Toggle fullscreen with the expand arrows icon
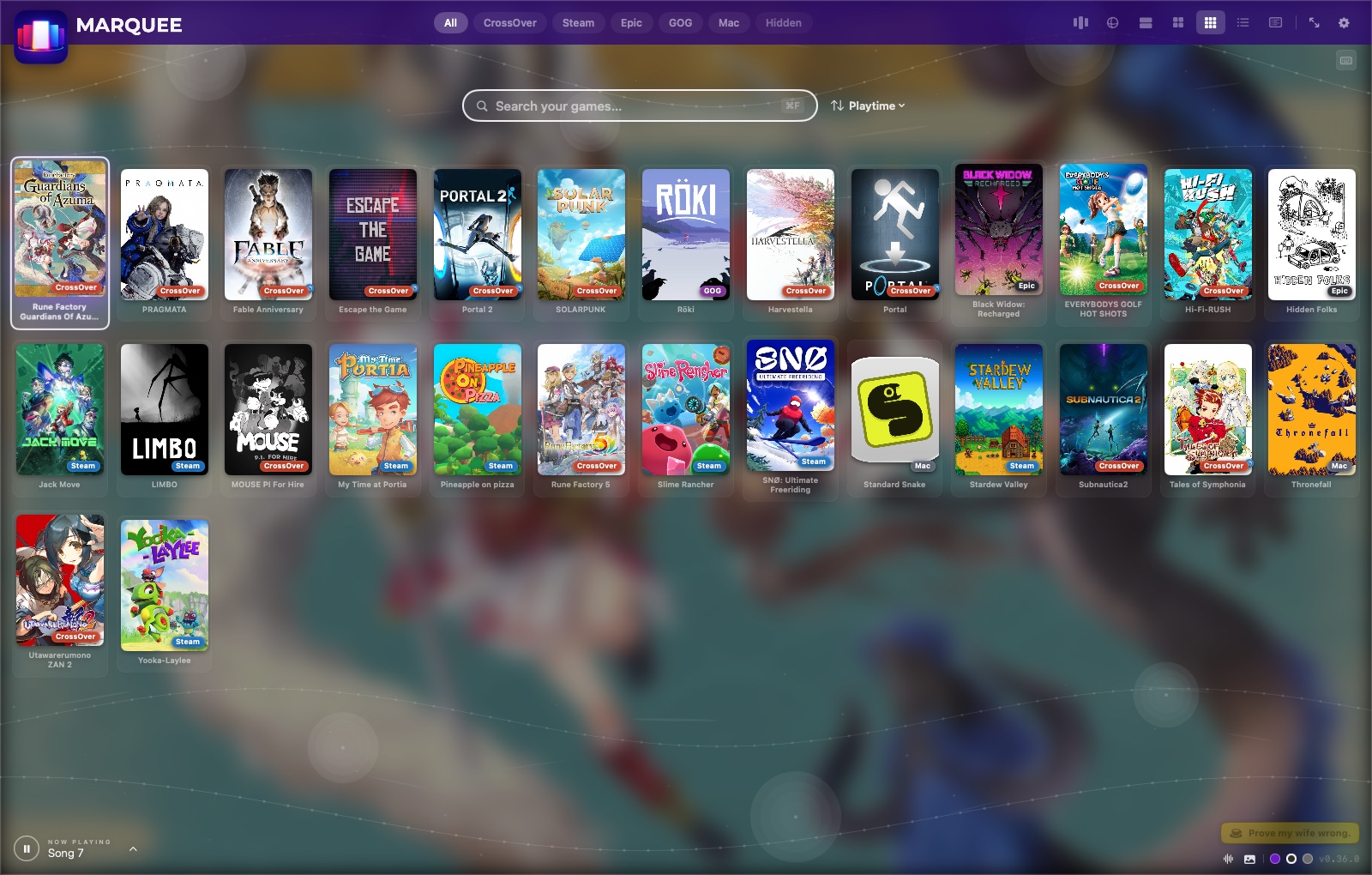The height and width of the screenshot is (875, 1372). [x=1314, y=23]
